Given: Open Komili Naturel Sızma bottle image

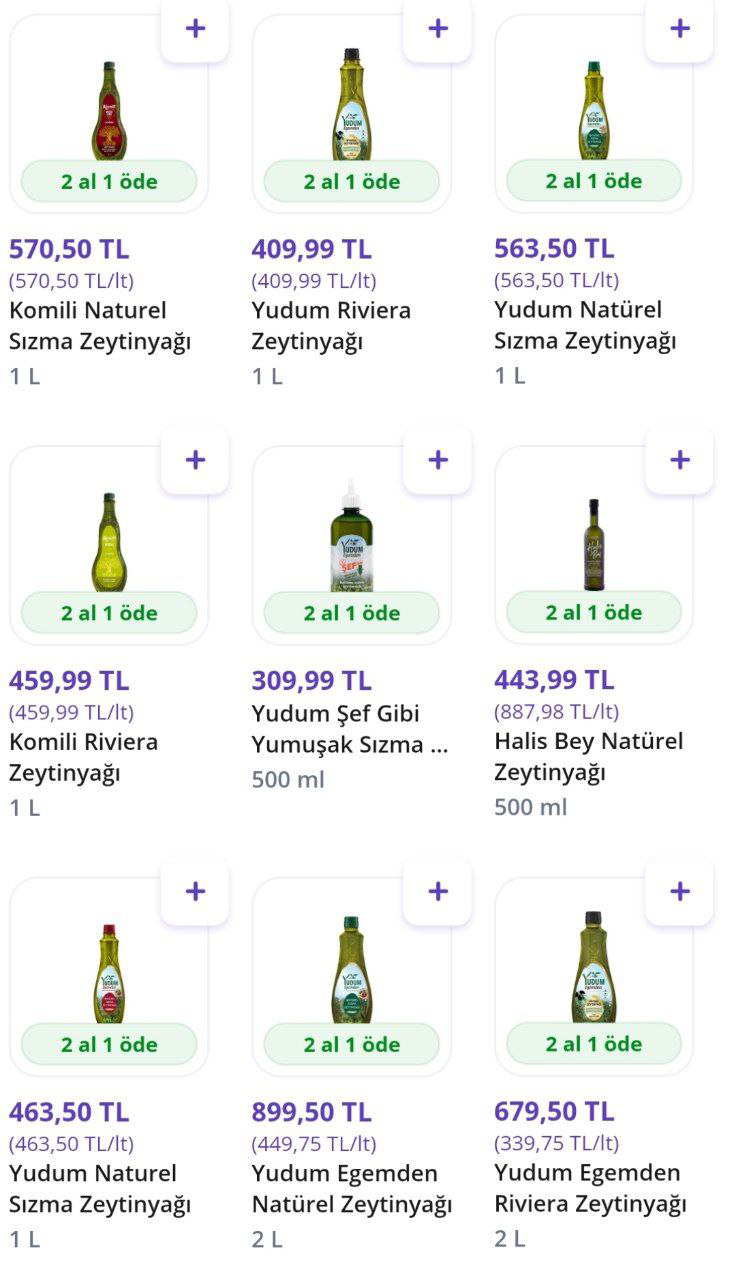Looking at the screenshot, I should [x=107, y=110].
